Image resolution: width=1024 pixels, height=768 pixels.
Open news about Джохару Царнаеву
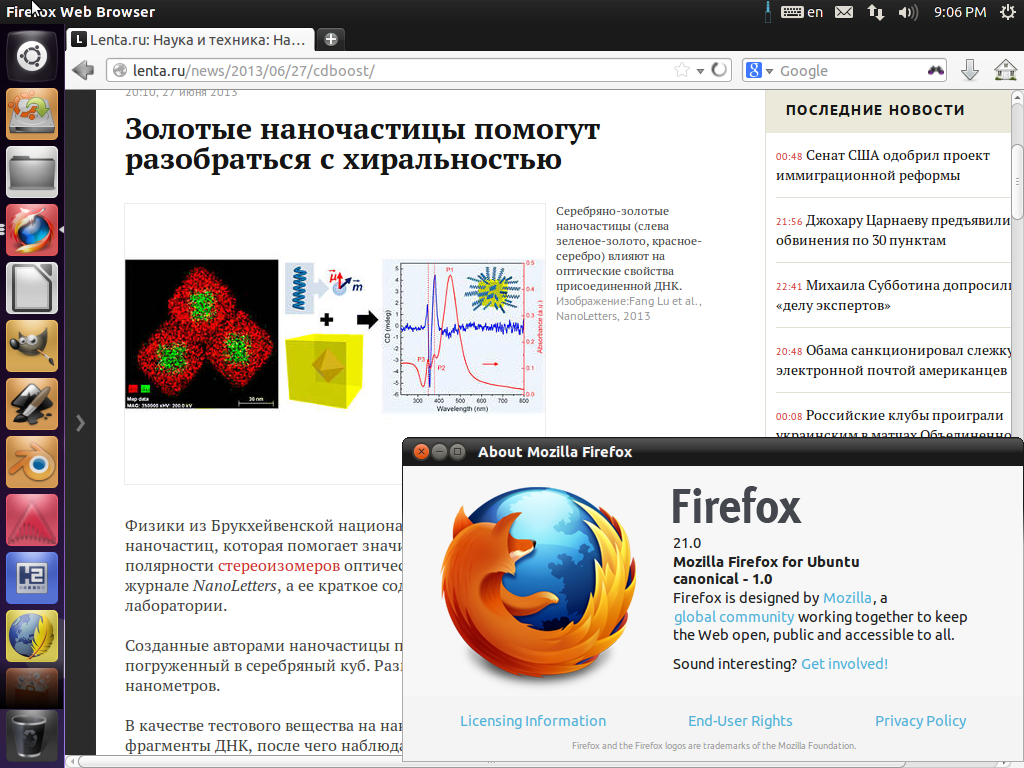(893, 231)
